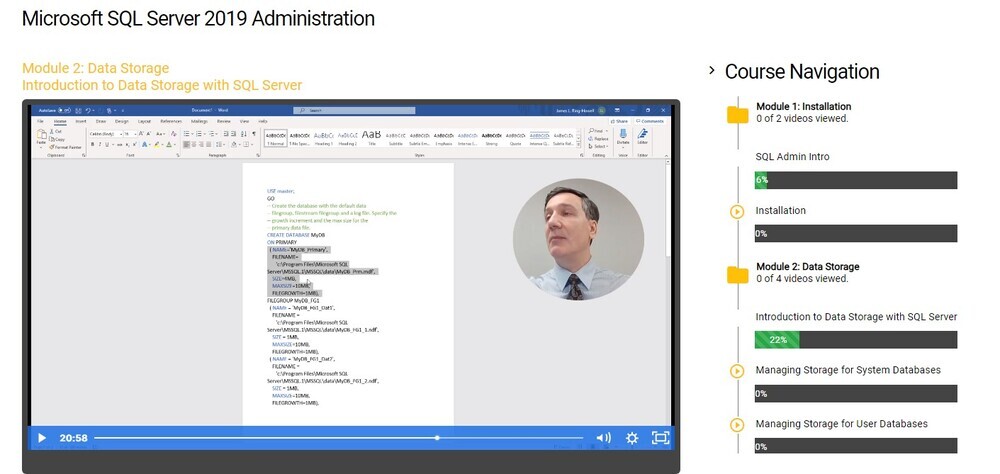The image size is (1000, 474).
Task: Toggle Underline in Word's Font group
Action: click(x=107, y=144)
